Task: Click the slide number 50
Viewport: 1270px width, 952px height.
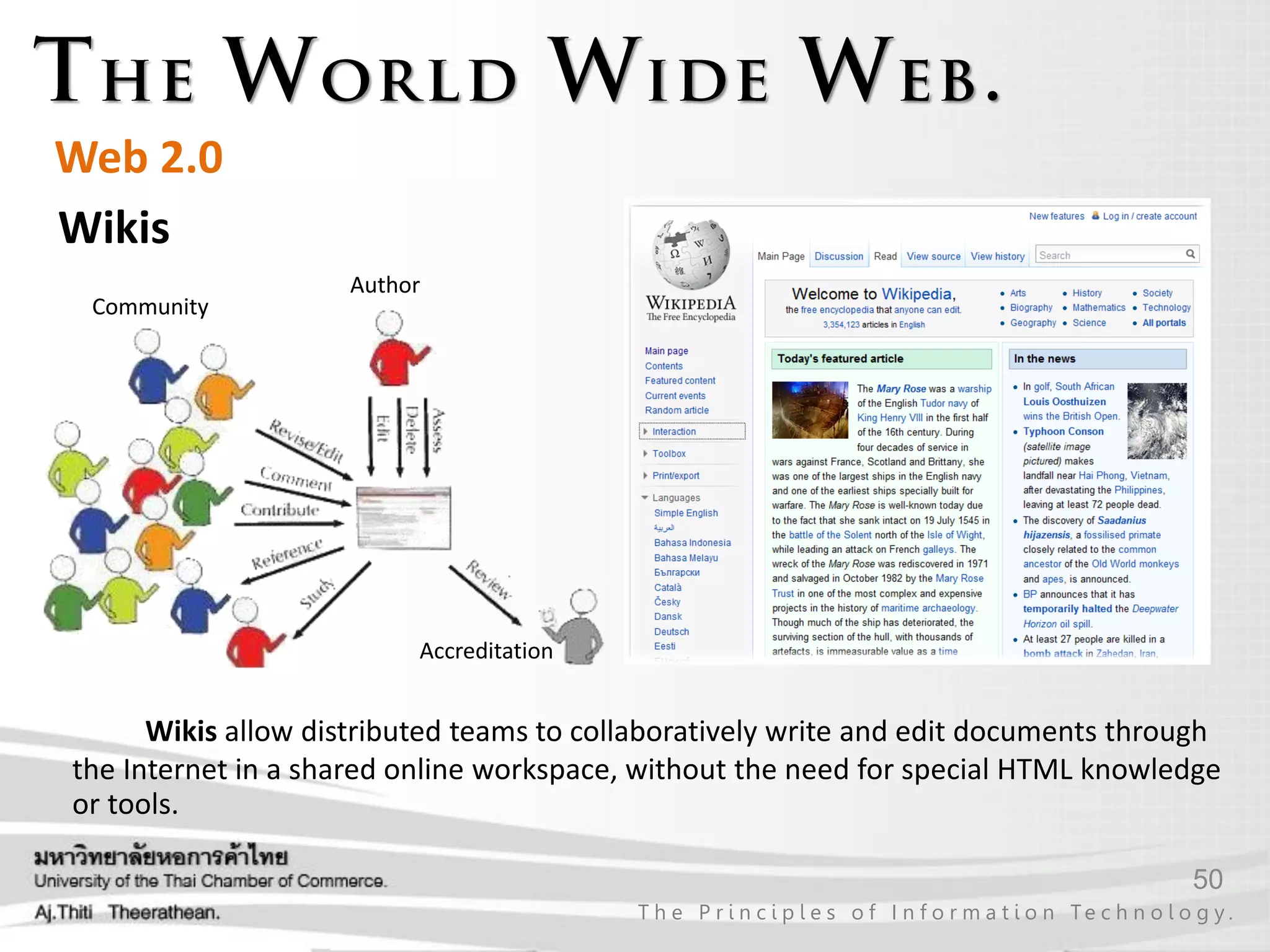Action: 1207,879
